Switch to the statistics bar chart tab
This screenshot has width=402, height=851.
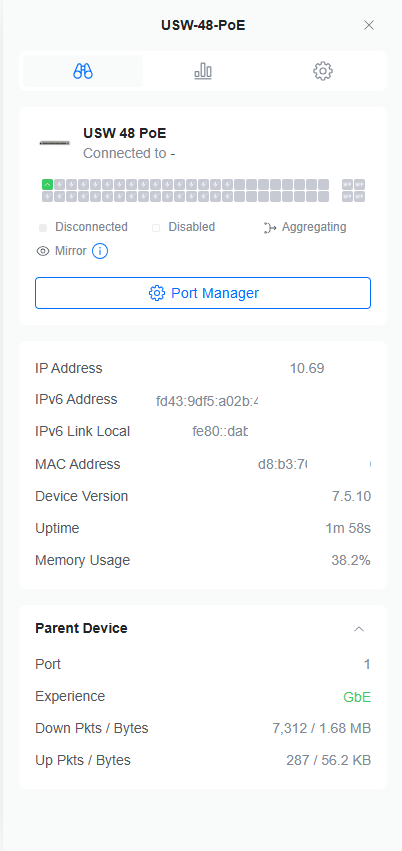(x=203, y=71)
